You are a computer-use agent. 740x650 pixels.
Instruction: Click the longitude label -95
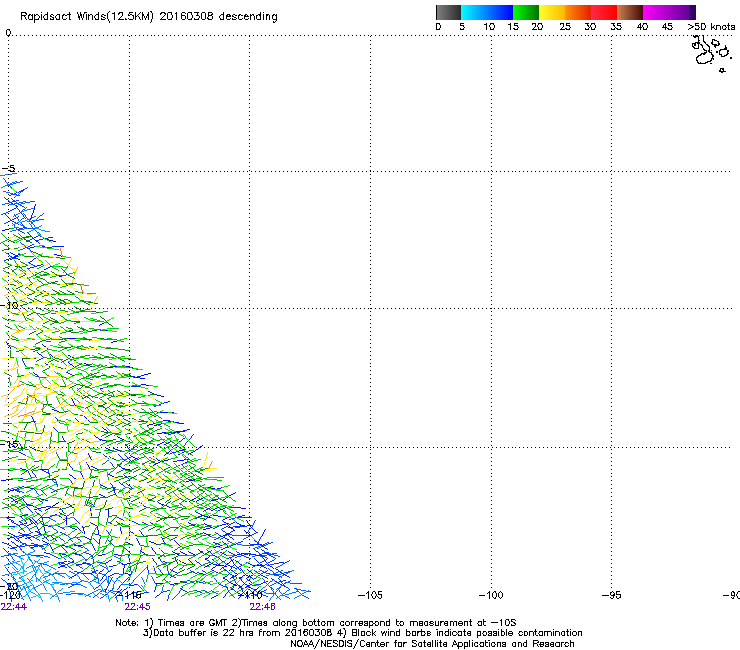(x=612, y=595)
